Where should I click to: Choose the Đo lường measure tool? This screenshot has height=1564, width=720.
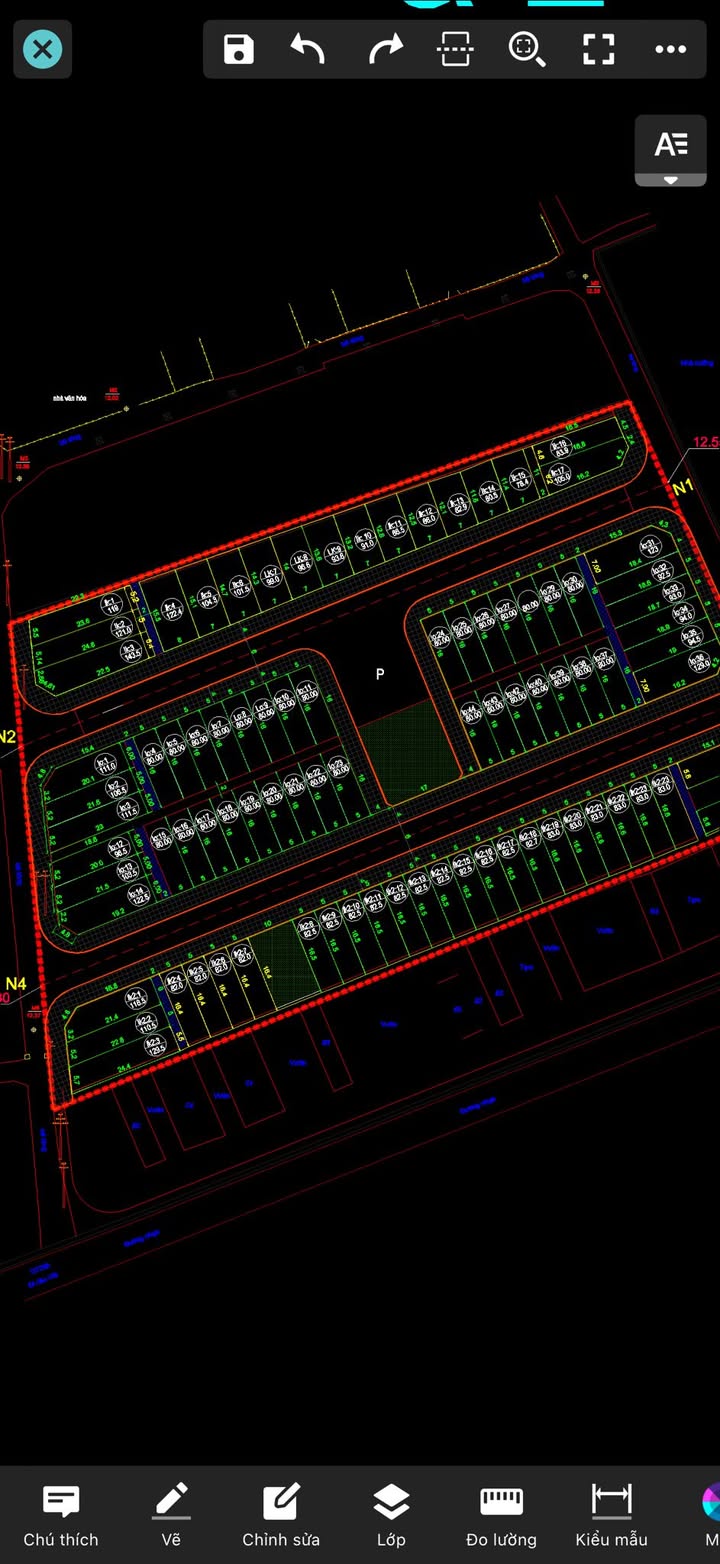501,1515
